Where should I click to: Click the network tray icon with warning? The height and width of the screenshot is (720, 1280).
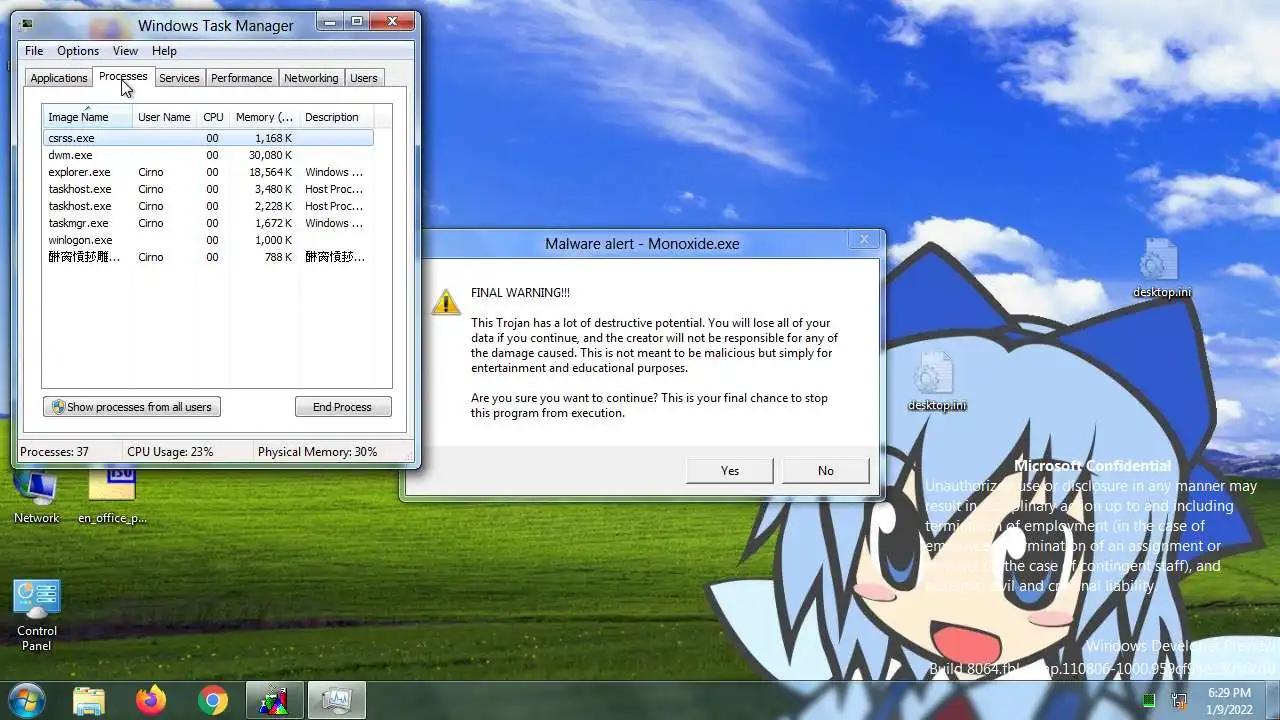pos(1180,700)
